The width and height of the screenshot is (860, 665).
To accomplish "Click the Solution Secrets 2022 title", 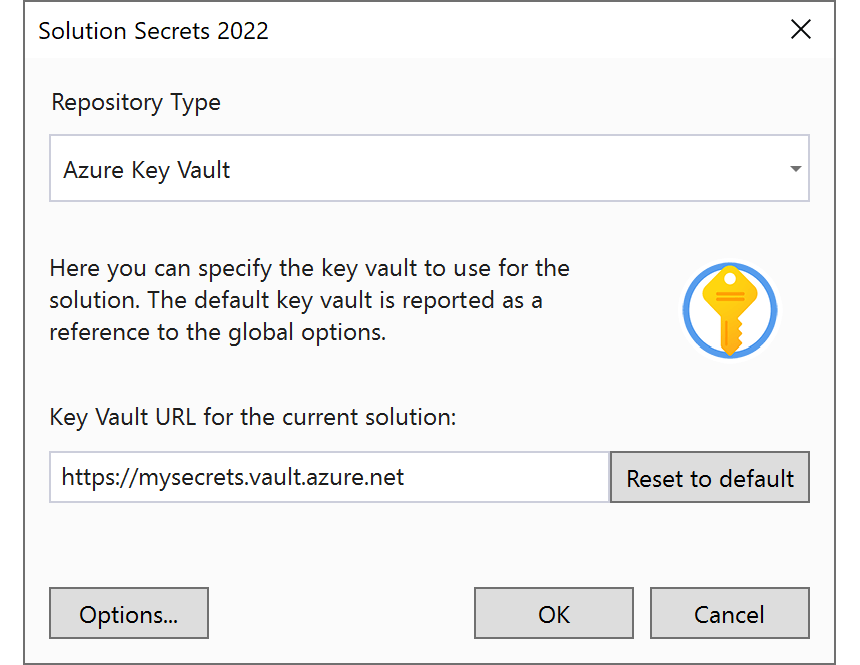I will pyautogui.click(x=152, y=31).
